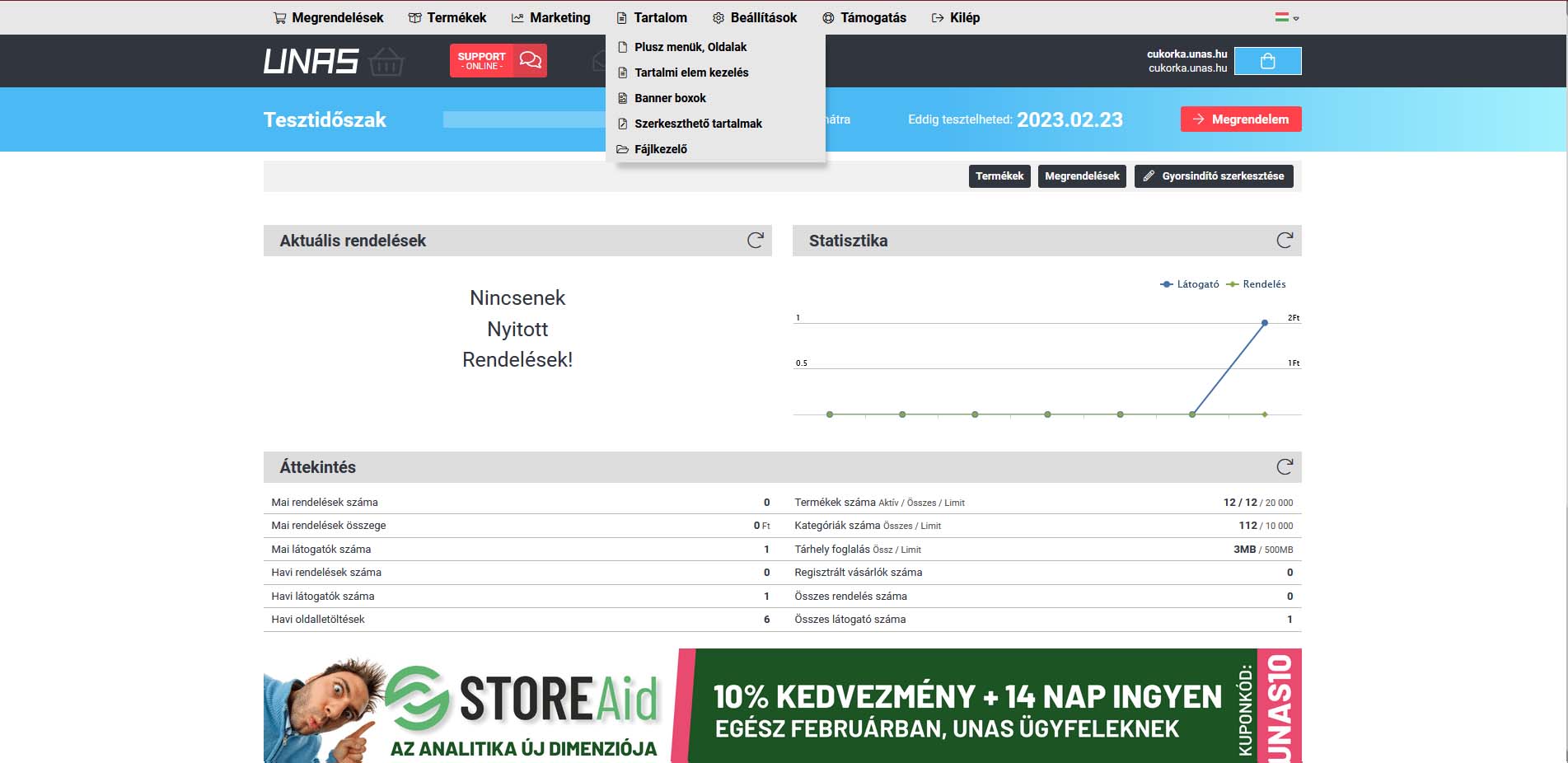
Task: Click the pencil icon on Gyorsindító szerkesztése
Action: pyautogui.click(x=1149, y=176)
